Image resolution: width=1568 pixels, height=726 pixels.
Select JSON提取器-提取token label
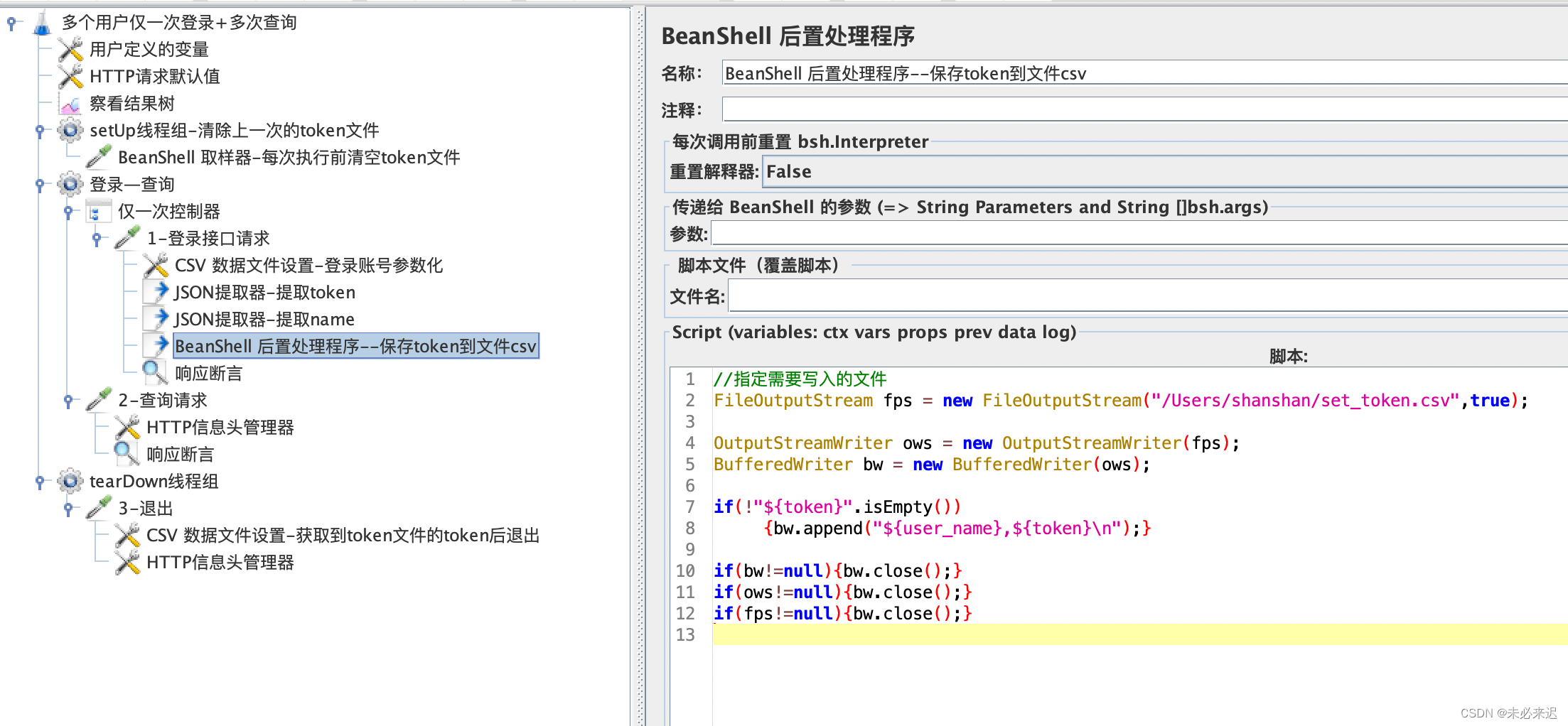(265, 293)
